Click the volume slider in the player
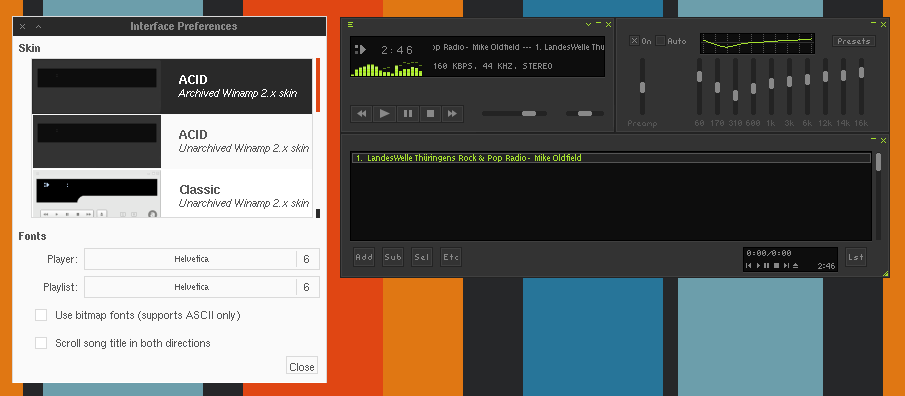 coord(514,114)
